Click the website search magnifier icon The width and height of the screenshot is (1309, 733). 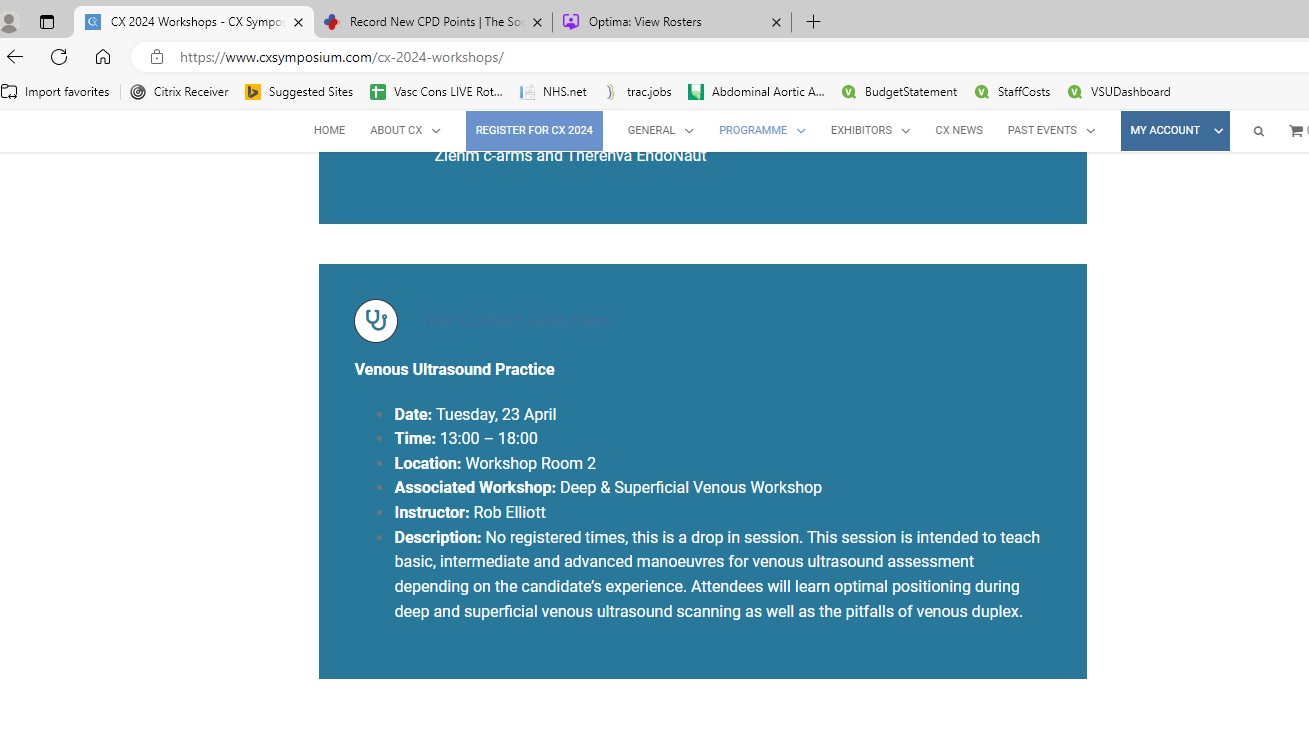point(1258,131)
